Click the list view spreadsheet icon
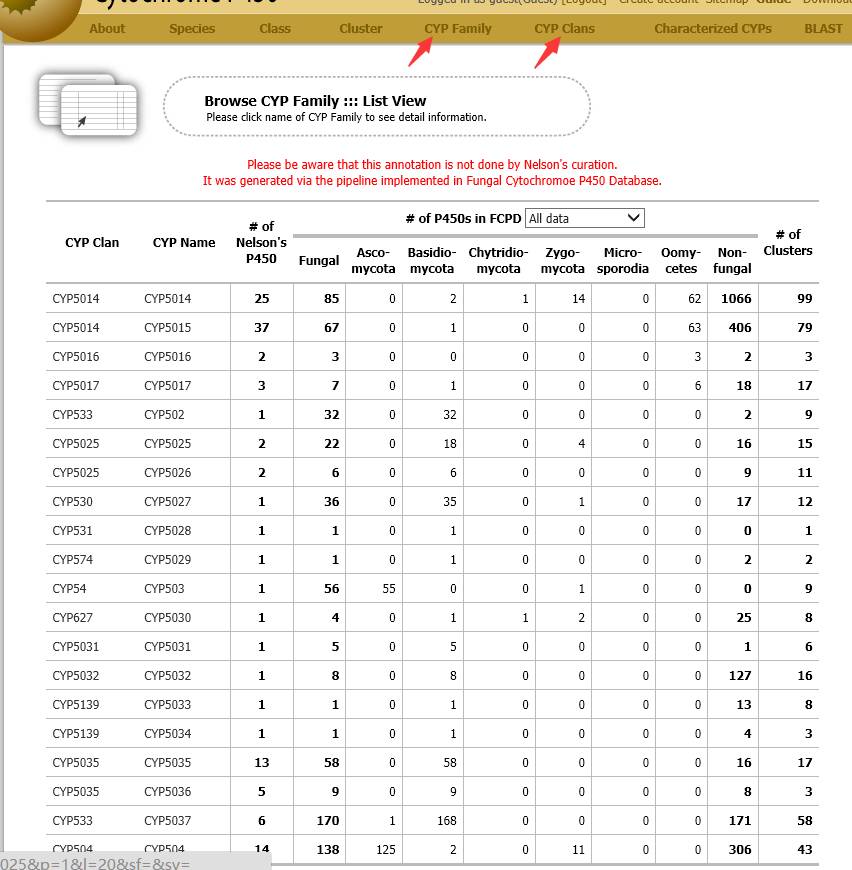The height and width of the screenshot is (870, 852). click(88, 104)
